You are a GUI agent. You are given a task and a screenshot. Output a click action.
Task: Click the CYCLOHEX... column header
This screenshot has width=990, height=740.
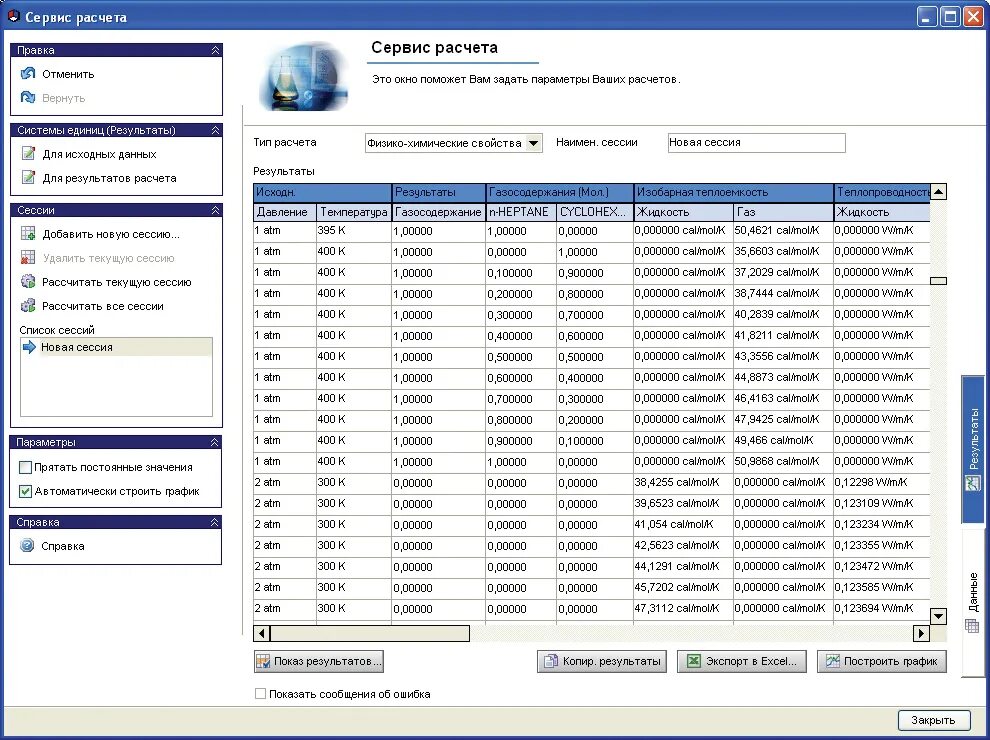click(595, 212)
